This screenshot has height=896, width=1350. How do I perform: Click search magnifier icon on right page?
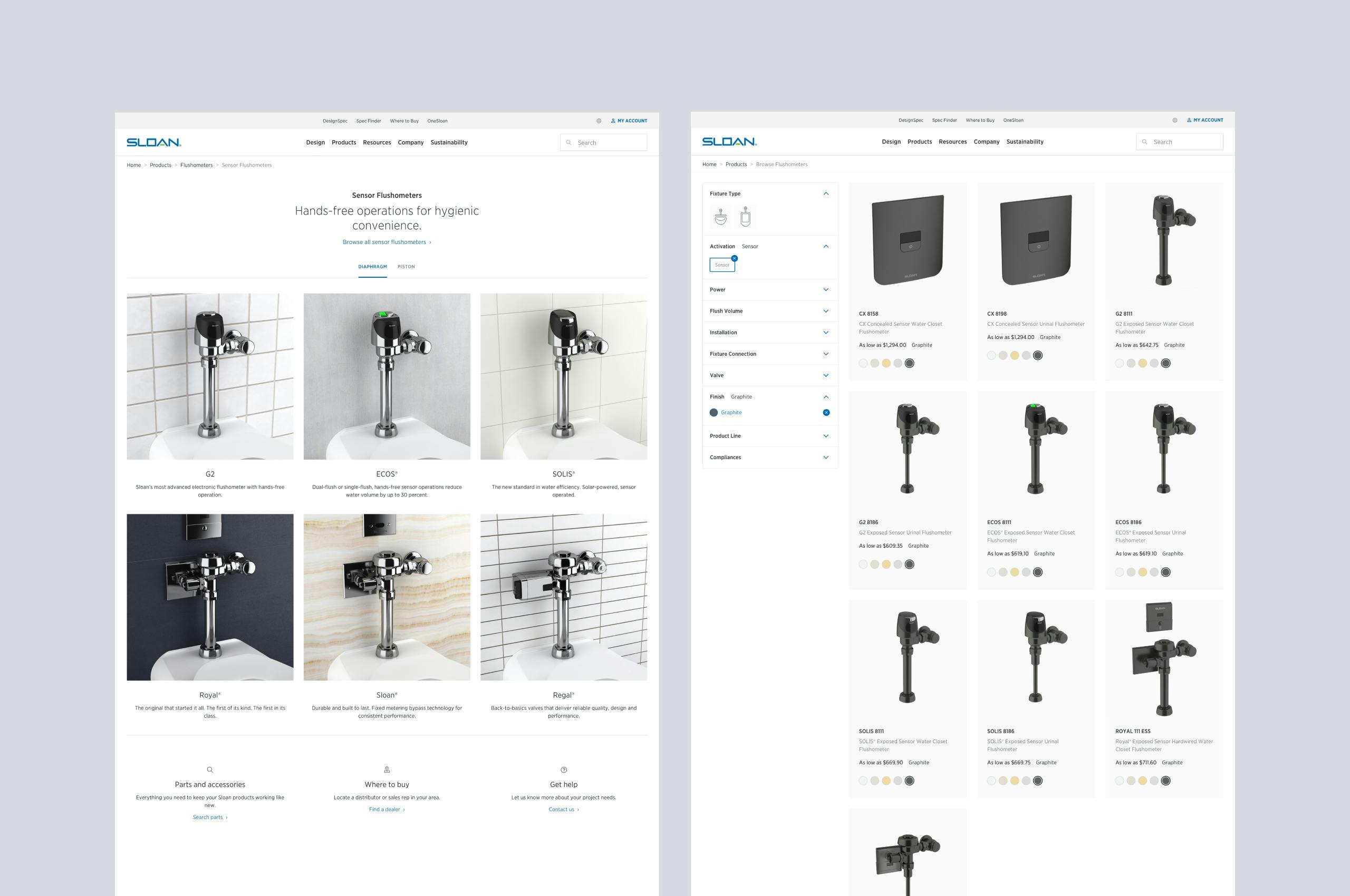[1144, 142]
